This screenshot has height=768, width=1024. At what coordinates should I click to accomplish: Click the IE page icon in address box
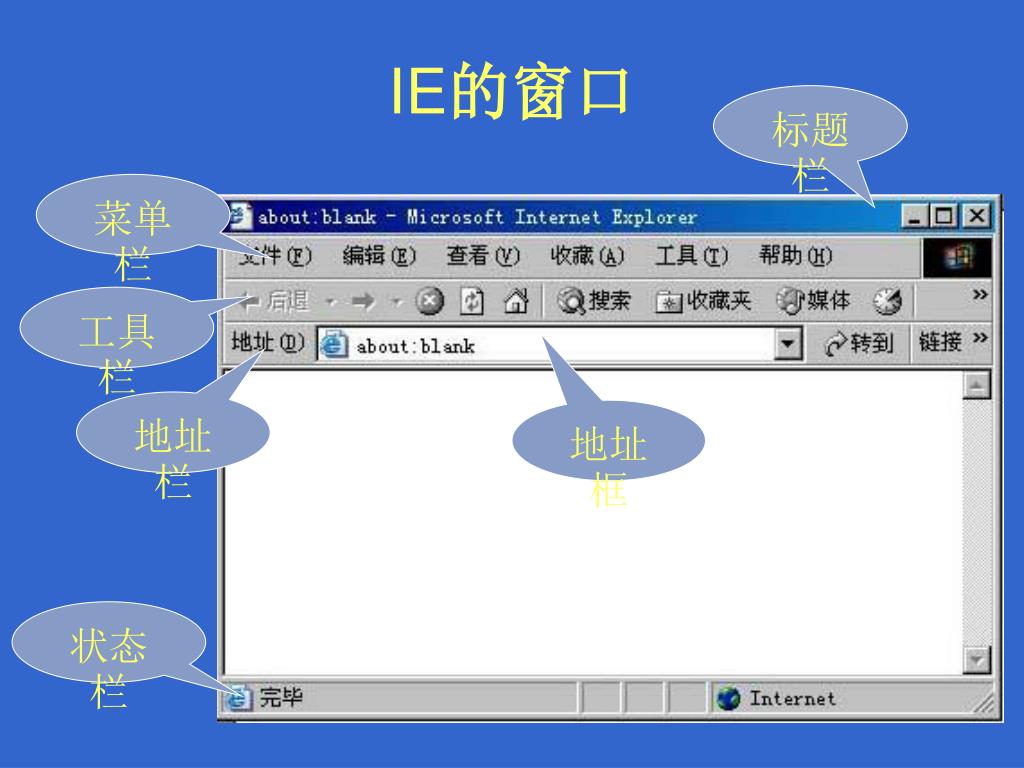coord(334,344)
